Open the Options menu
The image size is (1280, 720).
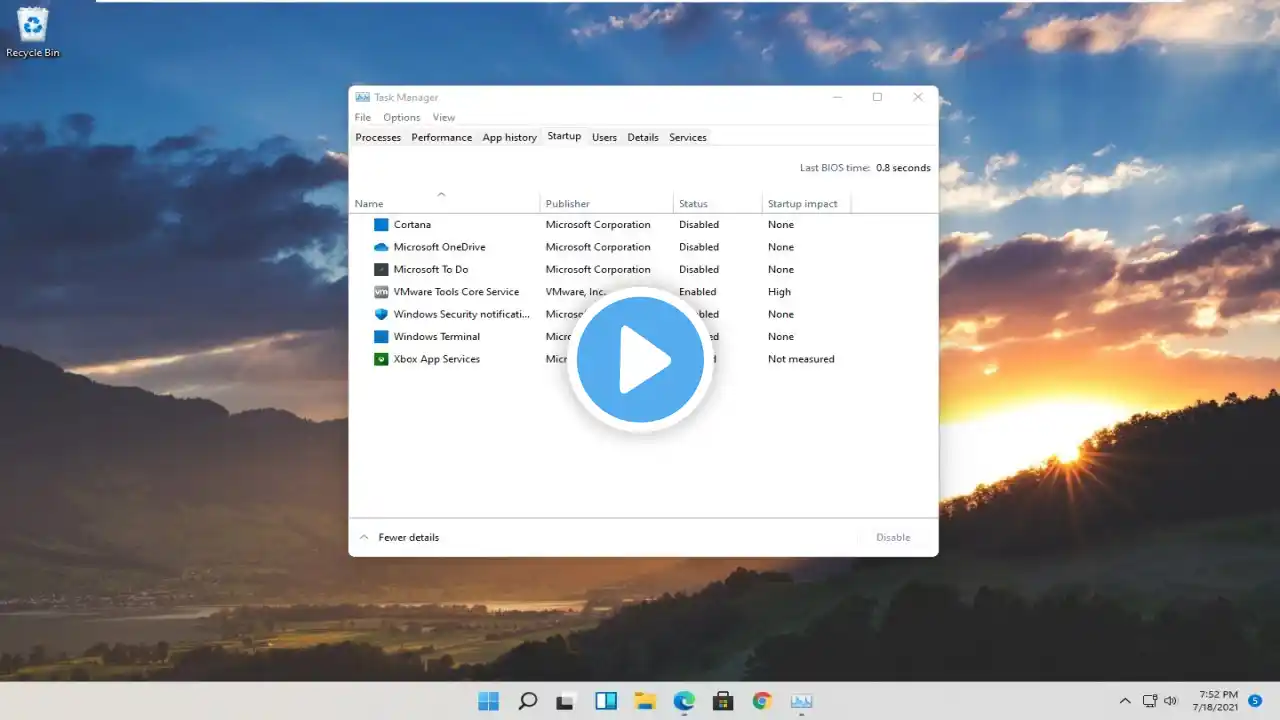(401, 117)
